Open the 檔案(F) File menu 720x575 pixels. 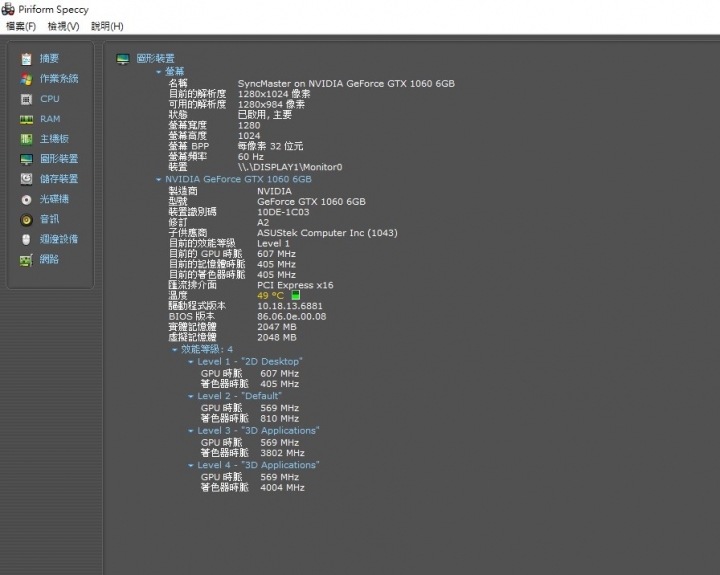point(21,26)
